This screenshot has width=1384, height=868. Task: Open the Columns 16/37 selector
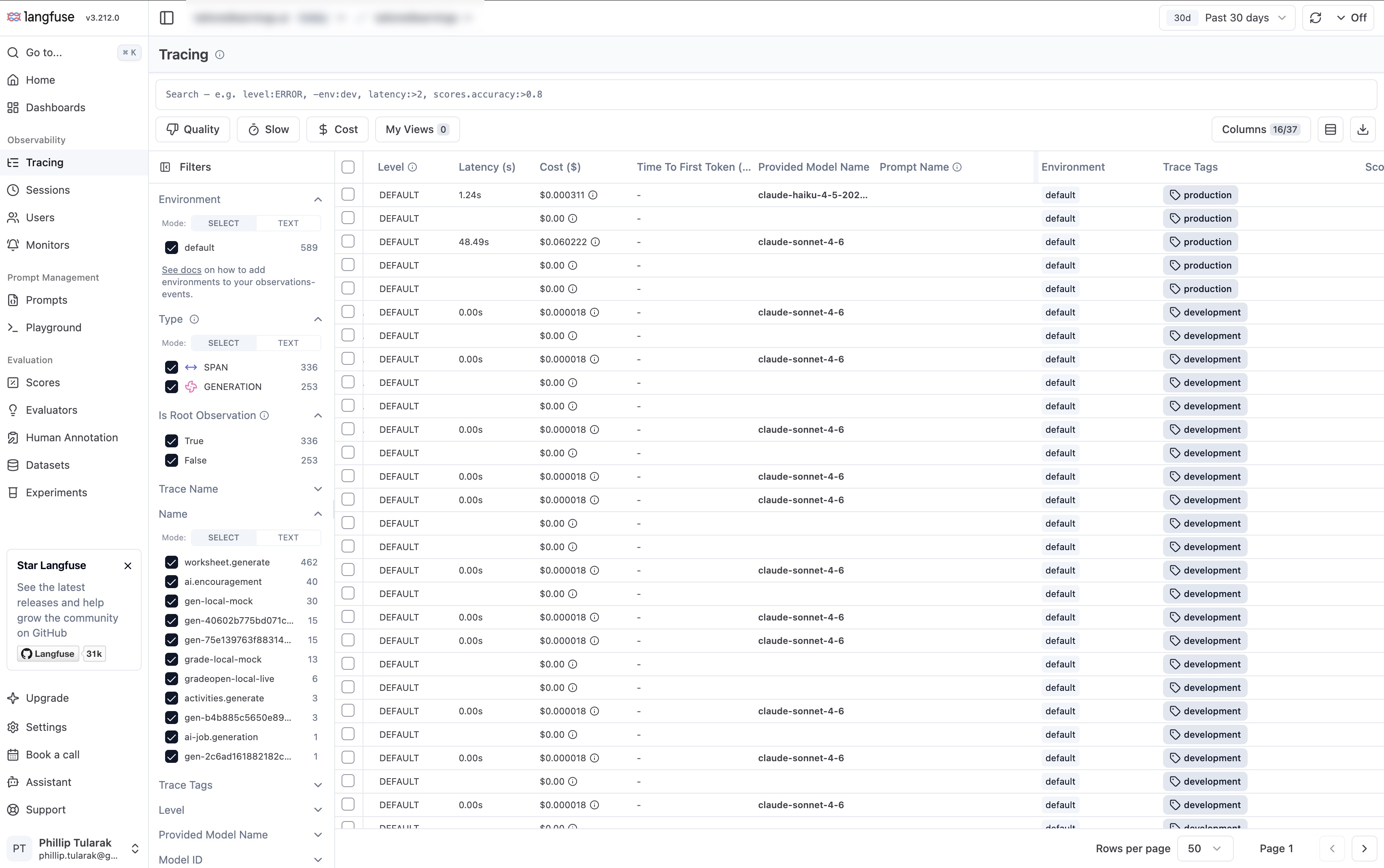tap(1261, 129)
